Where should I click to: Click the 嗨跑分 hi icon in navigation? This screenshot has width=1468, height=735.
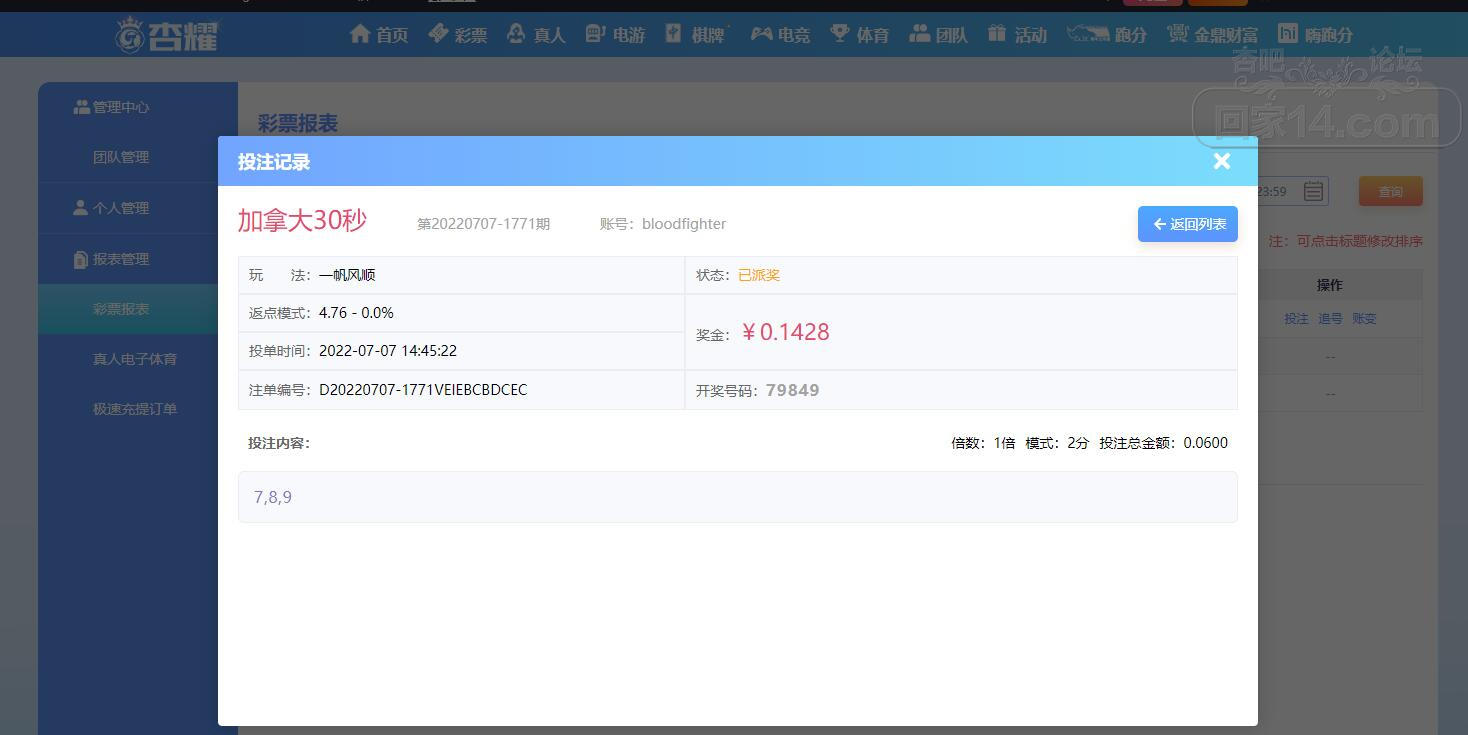[1288, 34]
